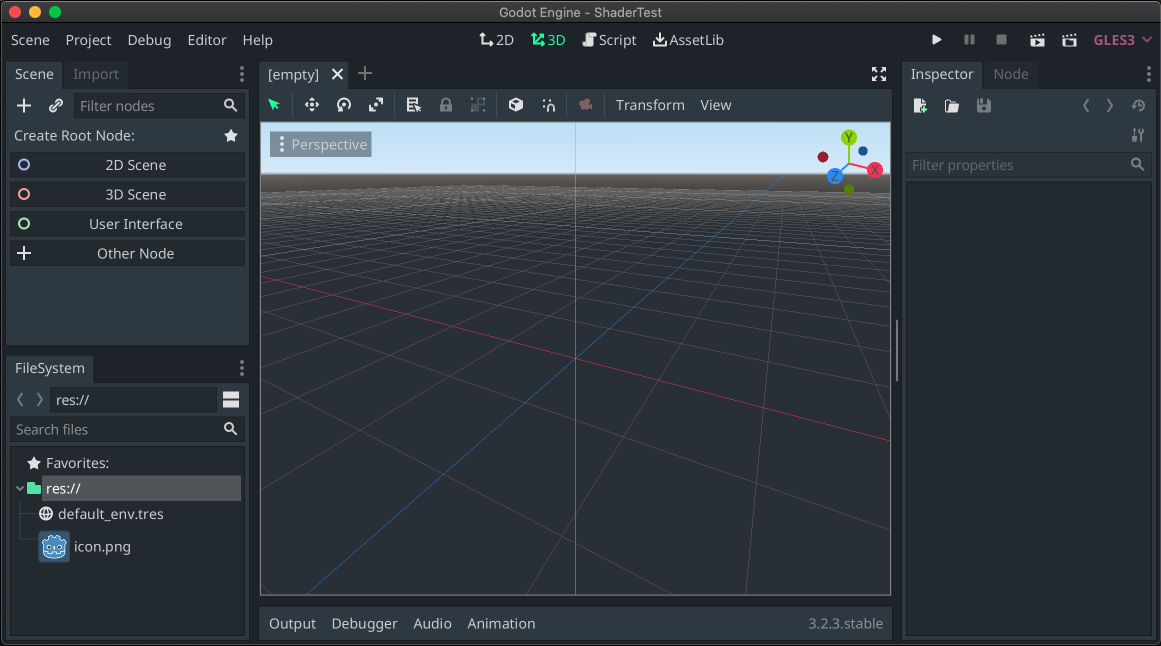Screen dimensions: 1161x646
Task: Create new resource icon in Inspector
Action: 920,106
